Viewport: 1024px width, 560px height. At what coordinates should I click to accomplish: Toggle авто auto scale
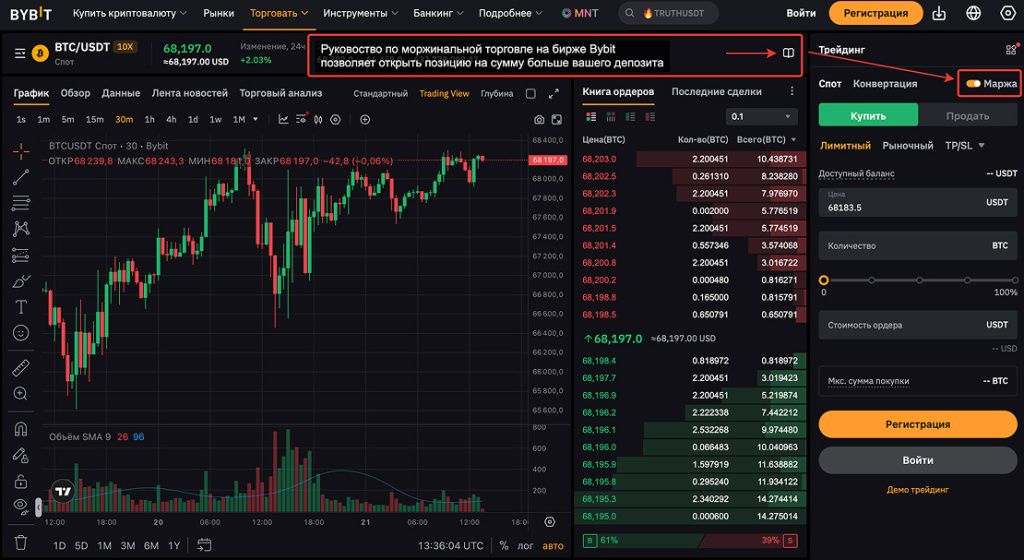[x=553, y=546]
